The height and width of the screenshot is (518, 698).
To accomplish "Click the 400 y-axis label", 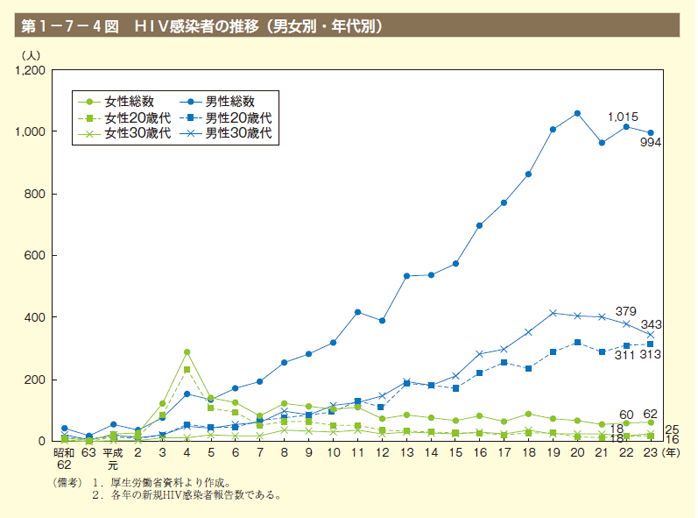I will click(x=35, y=317).
